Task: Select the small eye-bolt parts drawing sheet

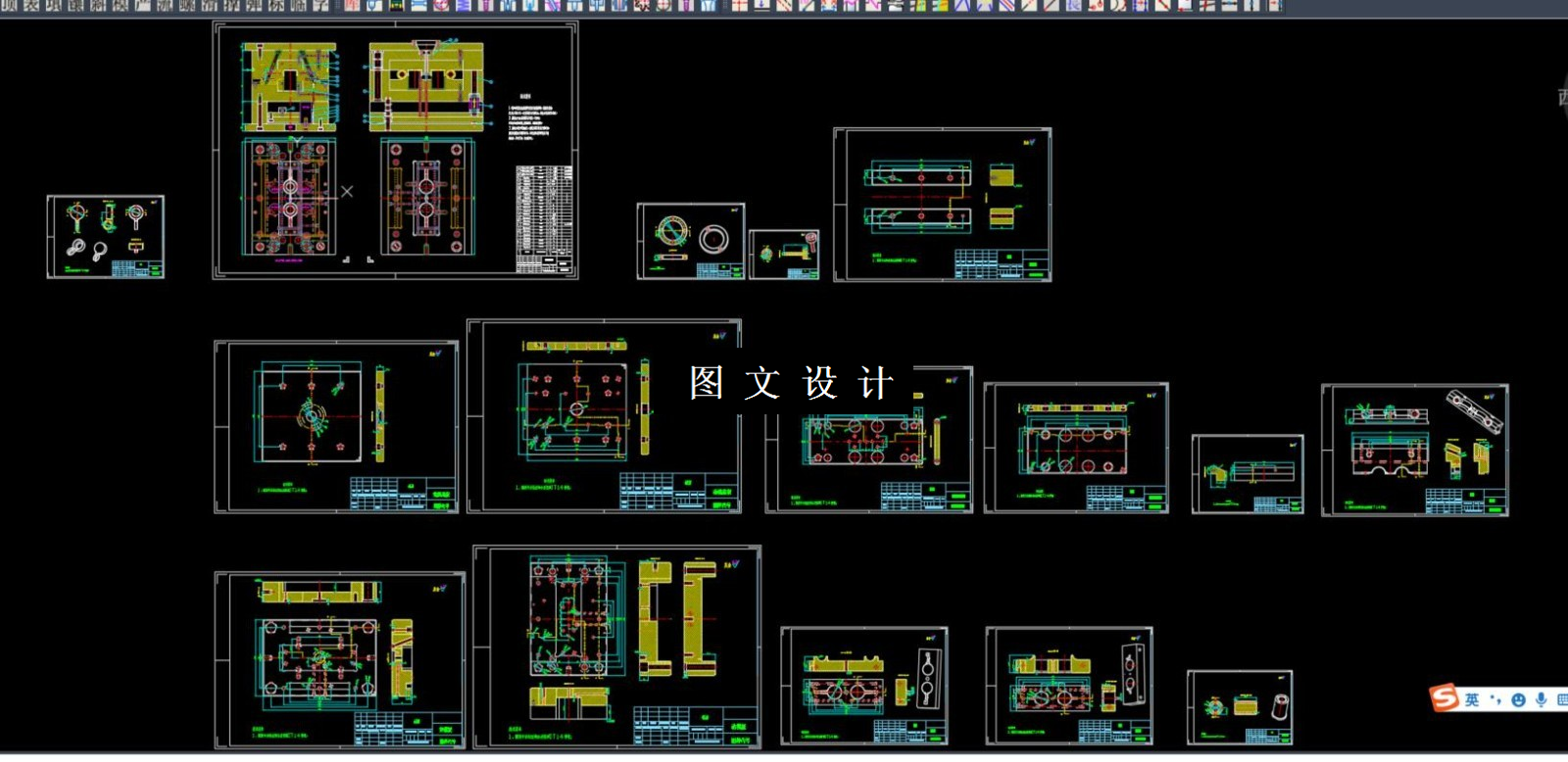Action: [106, 237]
